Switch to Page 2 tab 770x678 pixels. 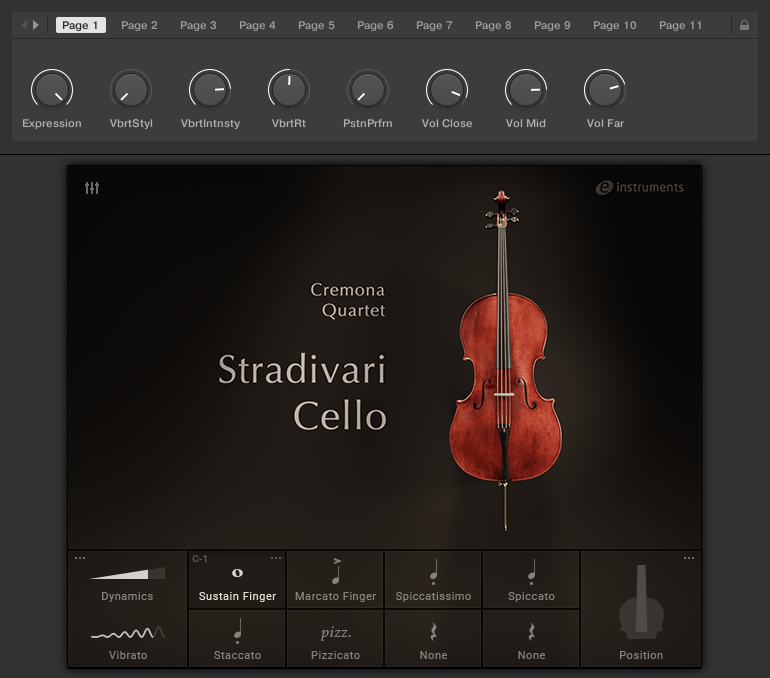coord(139,25)
